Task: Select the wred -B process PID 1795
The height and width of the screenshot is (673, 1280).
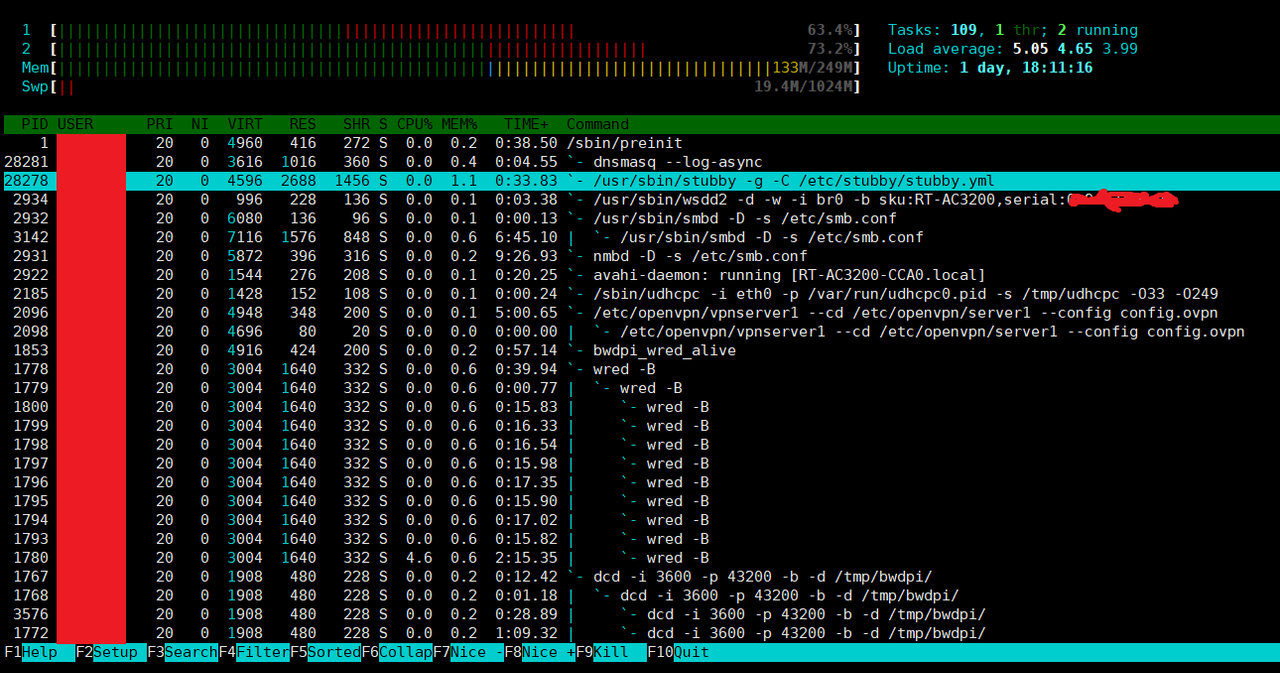Action: point(640,501)
